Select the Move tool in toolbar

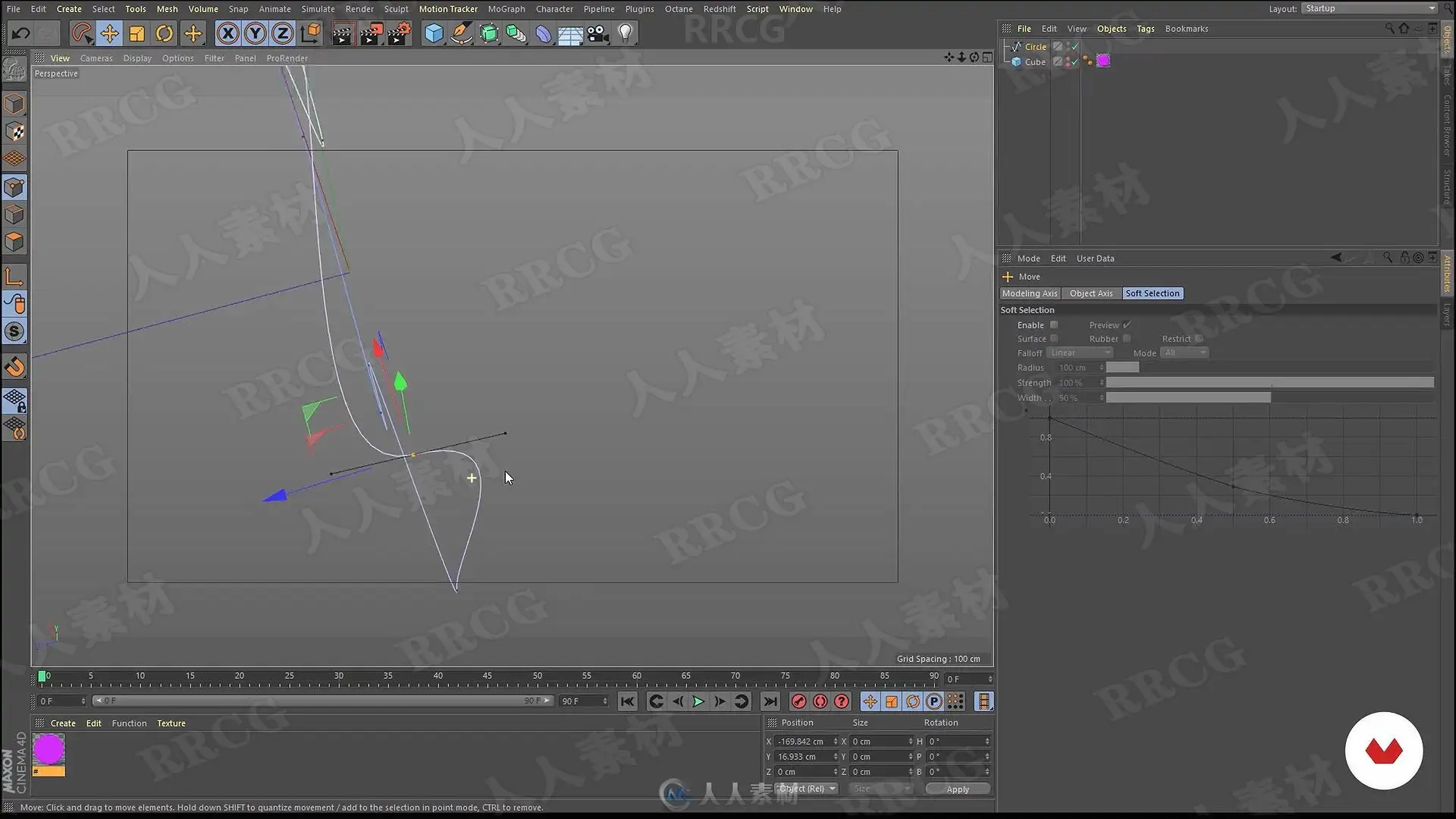pyautogui.click(x=109, y=33)
